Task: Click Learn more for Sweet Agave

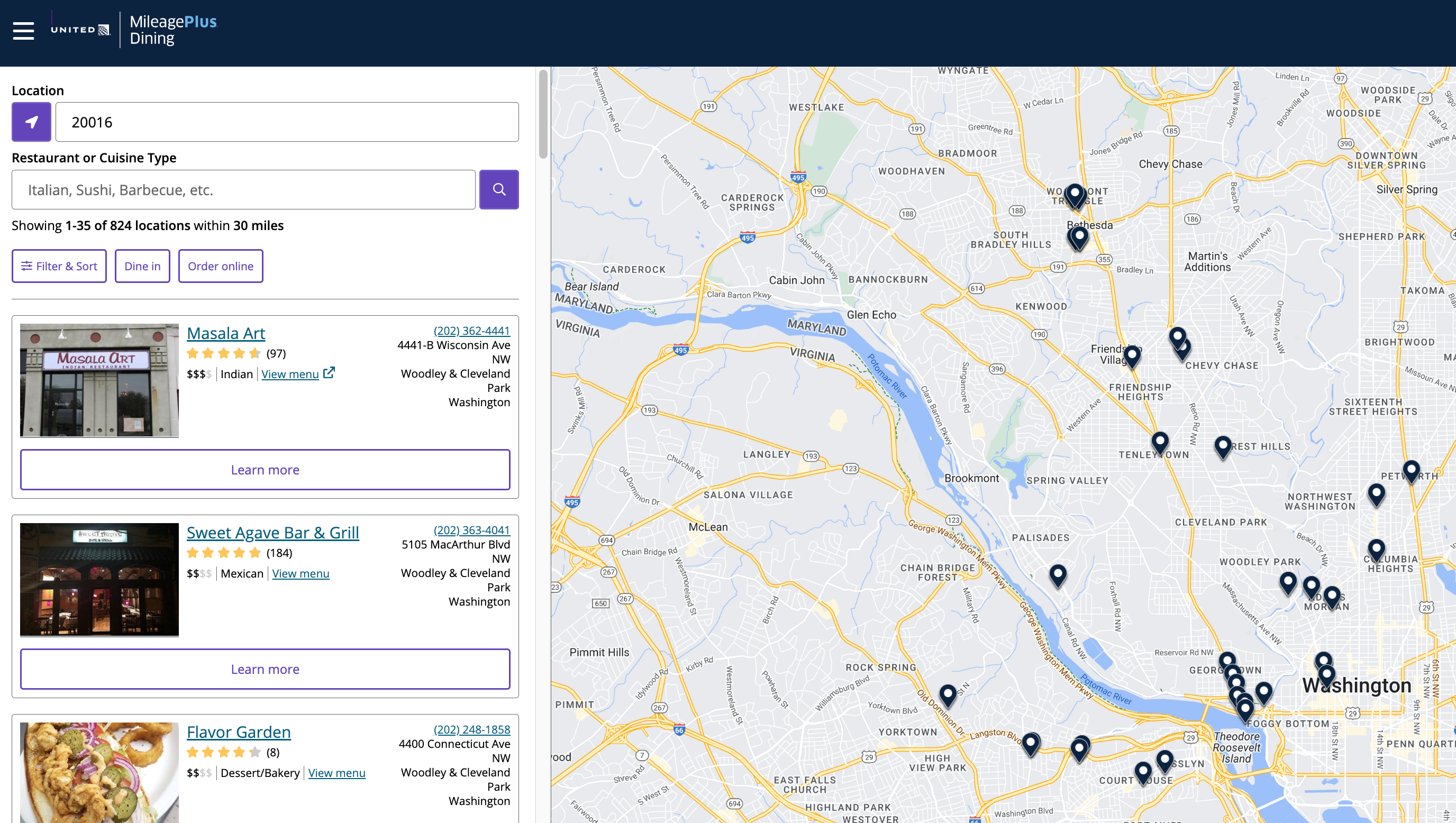Action: tap(265, 669)
